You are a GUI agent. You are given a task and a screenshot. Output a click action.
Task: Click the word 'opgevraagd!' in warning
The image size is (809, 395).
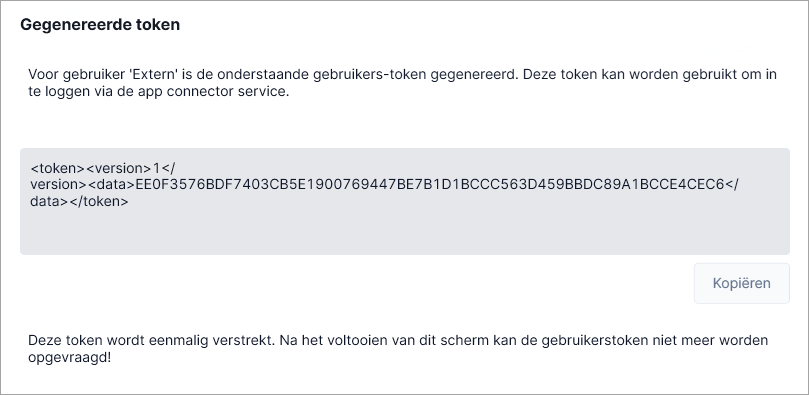pyautogui.click(x=69, y=357)
